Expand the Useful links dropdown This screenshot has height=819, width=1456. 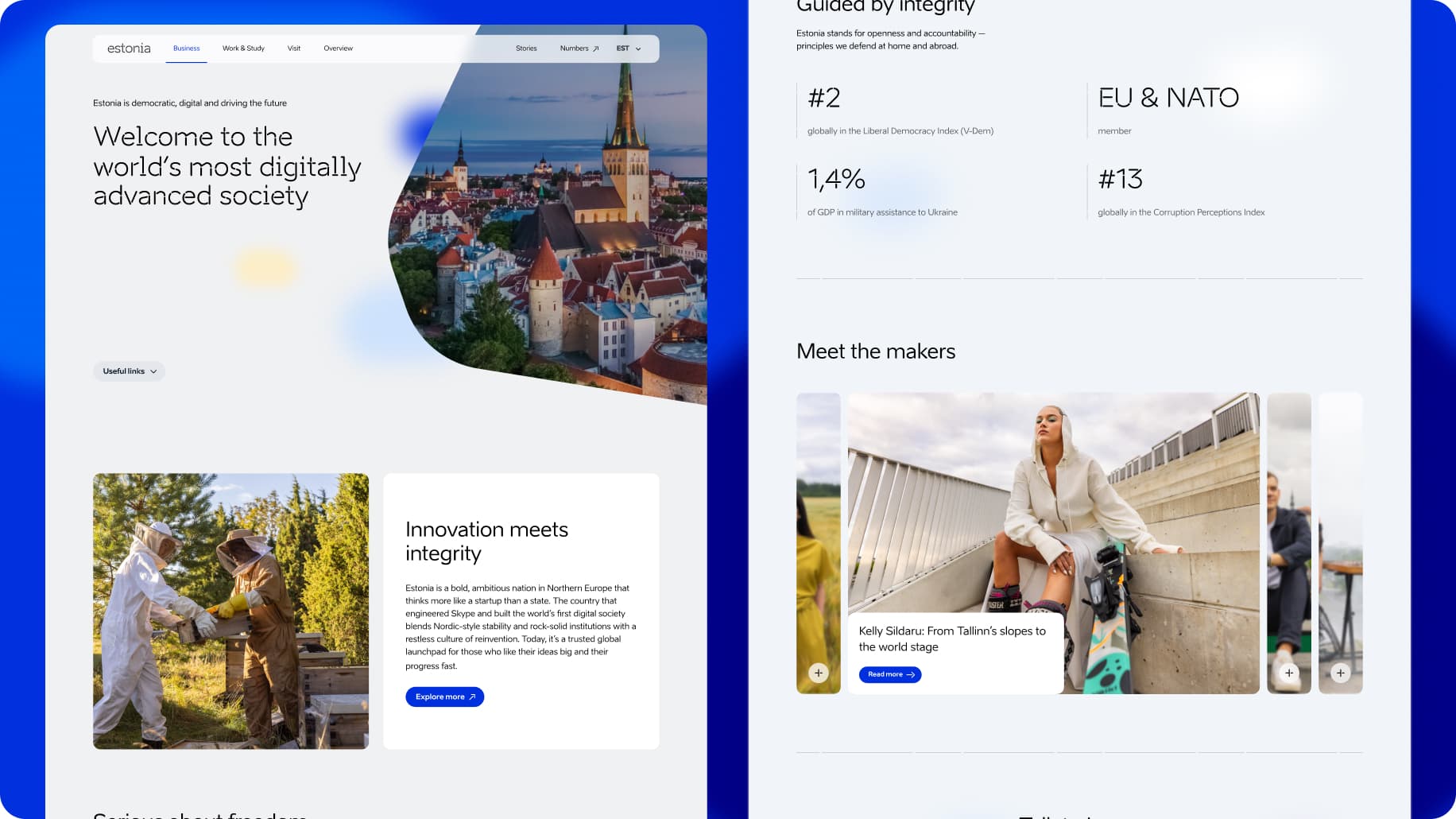129,371
